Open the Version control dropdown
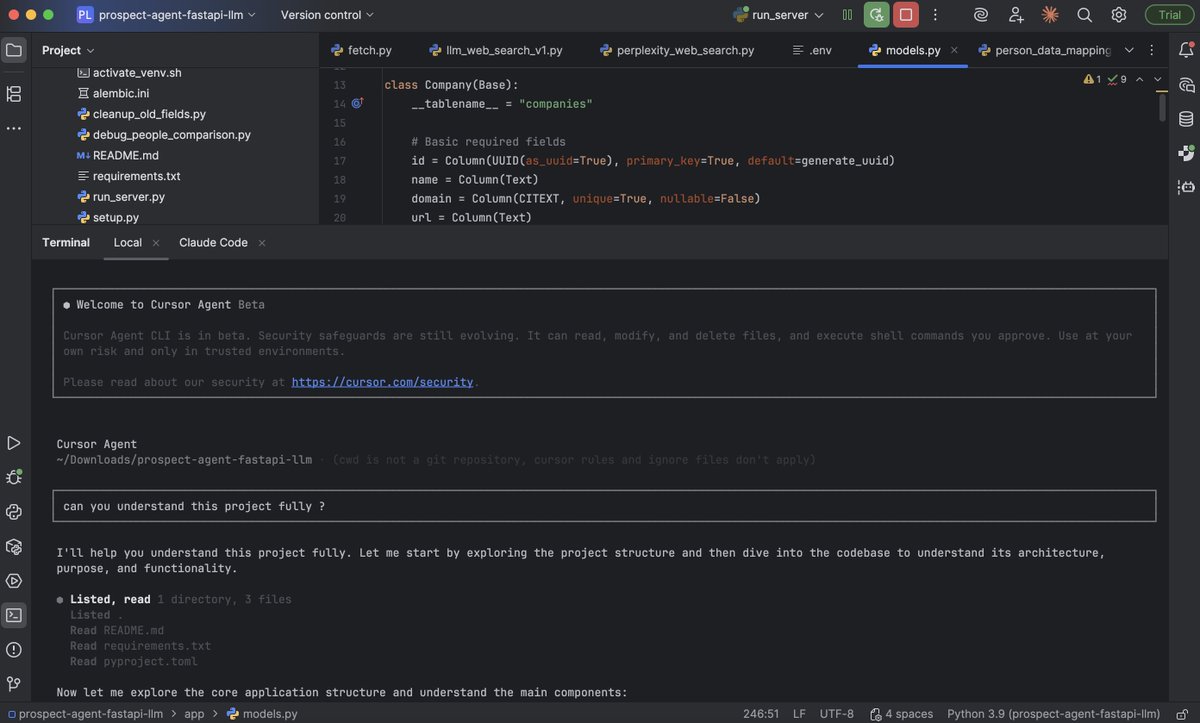 click(x=327, y=15)
